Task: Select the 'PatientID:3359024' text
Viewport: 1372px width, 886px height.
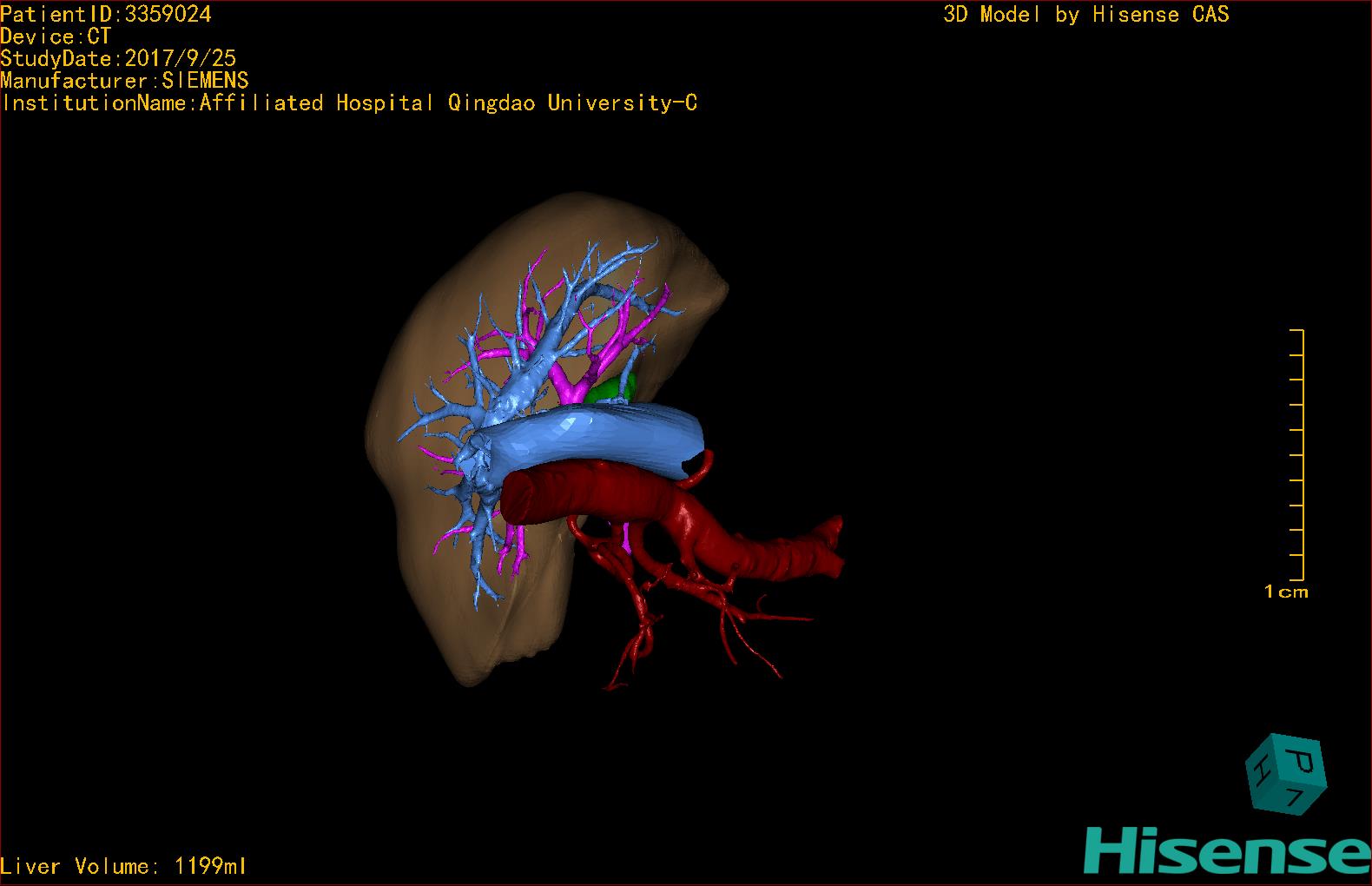Action: (x=106, y=14)
